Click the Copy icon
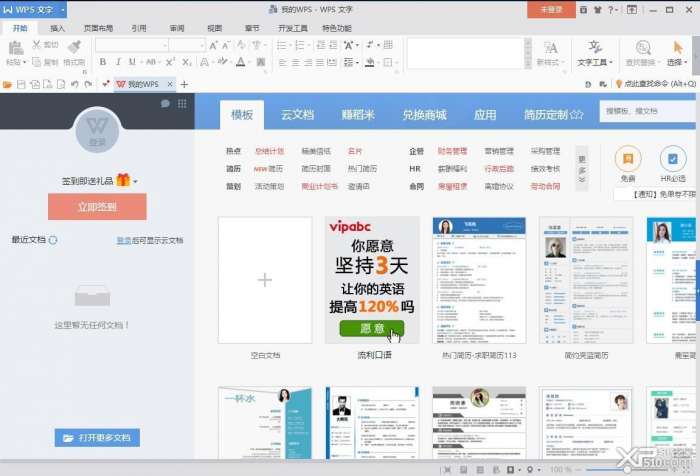The width and height of the screenshot is (700, 476). (37, 62)
